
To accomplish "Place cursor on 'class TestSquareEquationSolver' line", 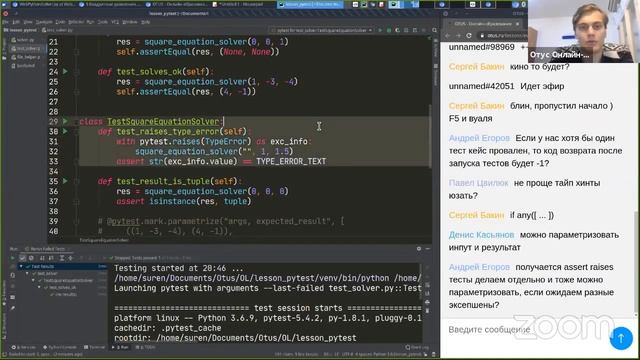I will pyautogui.click(x=151, y=122).
